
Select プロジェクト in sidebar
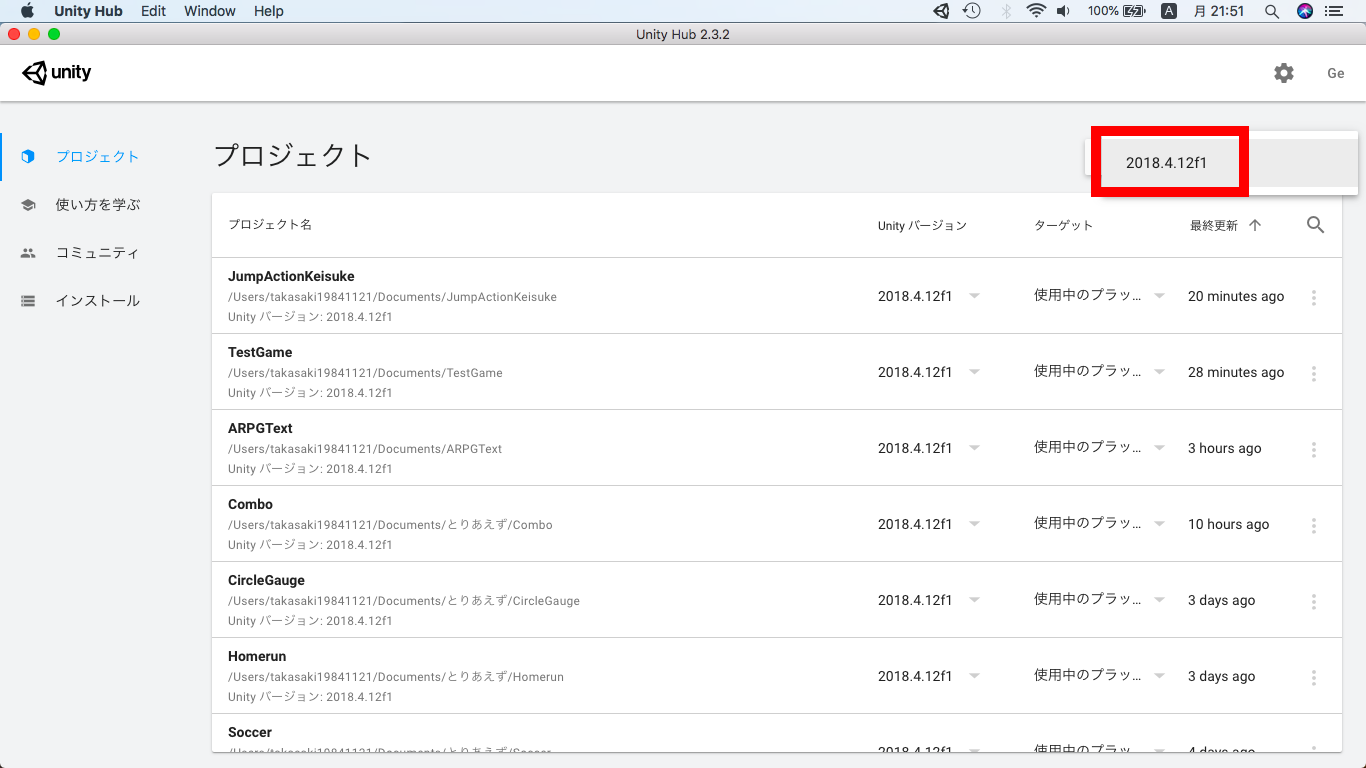pyautogui.click(x=97, y=157)
